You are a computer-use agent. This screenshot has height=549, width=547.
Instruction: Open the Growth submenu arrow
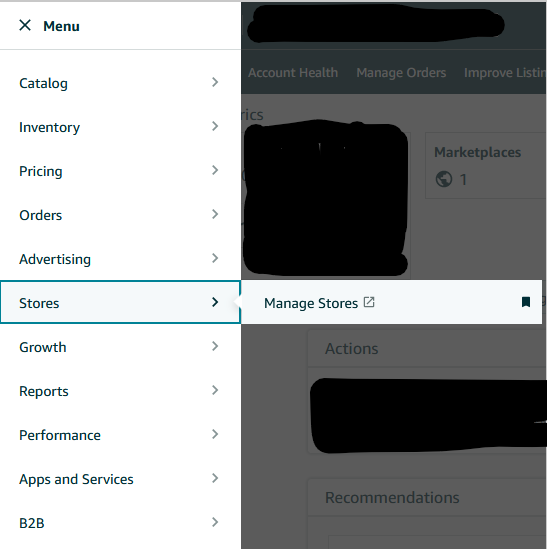click(215, 346)
